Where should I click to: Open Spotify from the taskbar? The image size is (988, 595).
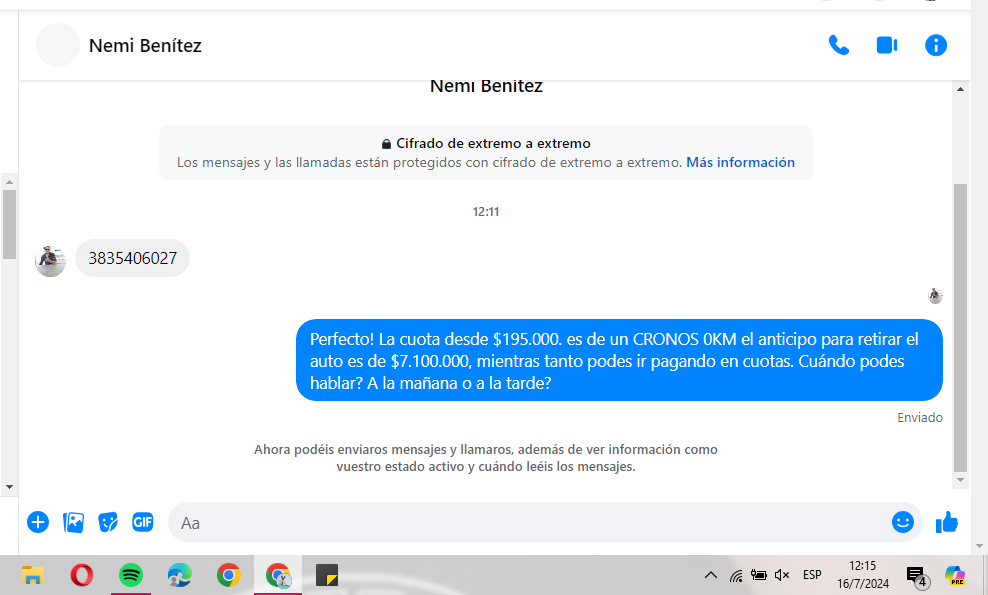(131, 575)
